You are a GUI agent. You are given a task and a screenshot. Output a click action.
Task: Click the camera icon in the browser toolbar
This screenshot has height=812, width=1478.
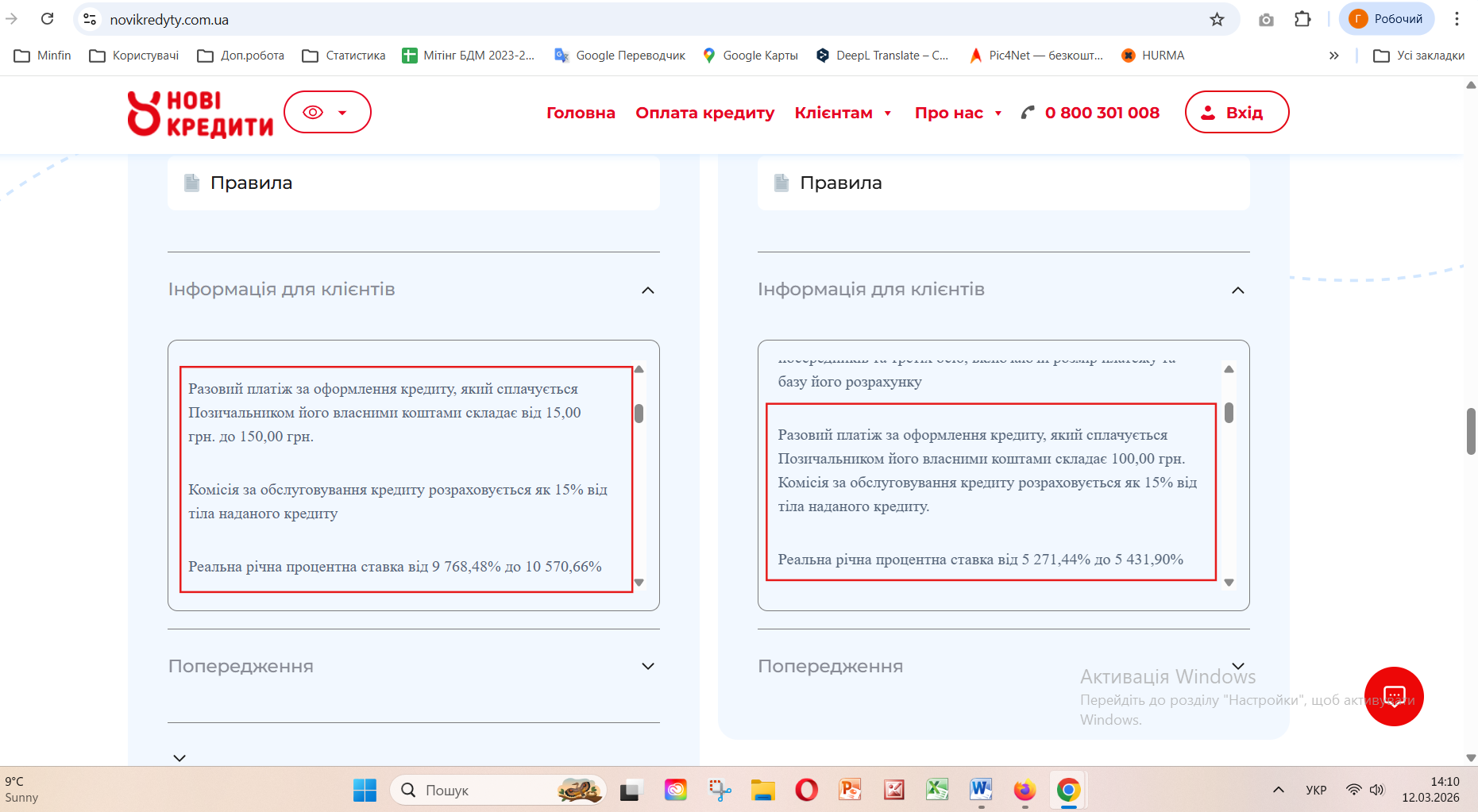coord(1266,19)
